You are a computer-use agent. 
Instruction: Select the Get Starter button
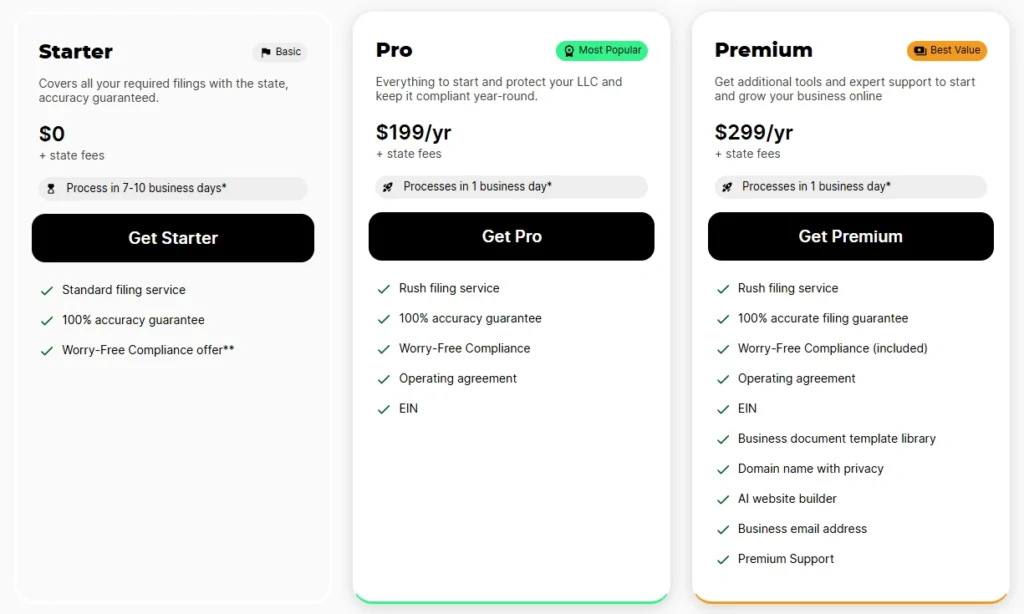click(x=173, y=238)
